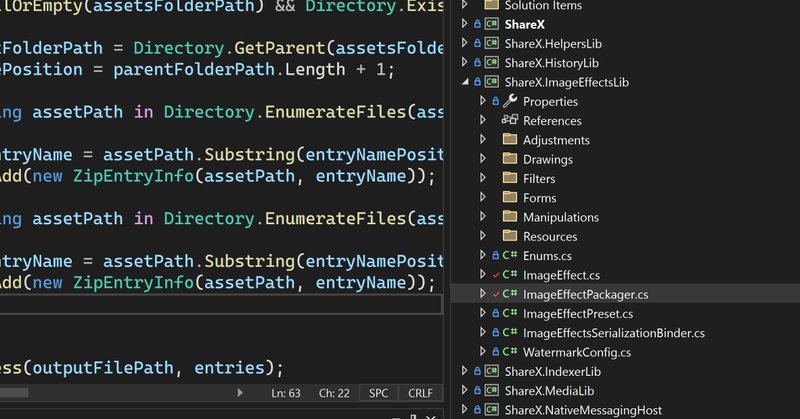Click the Properties wrench icon
800x419 pixels.
pos(510,101)
